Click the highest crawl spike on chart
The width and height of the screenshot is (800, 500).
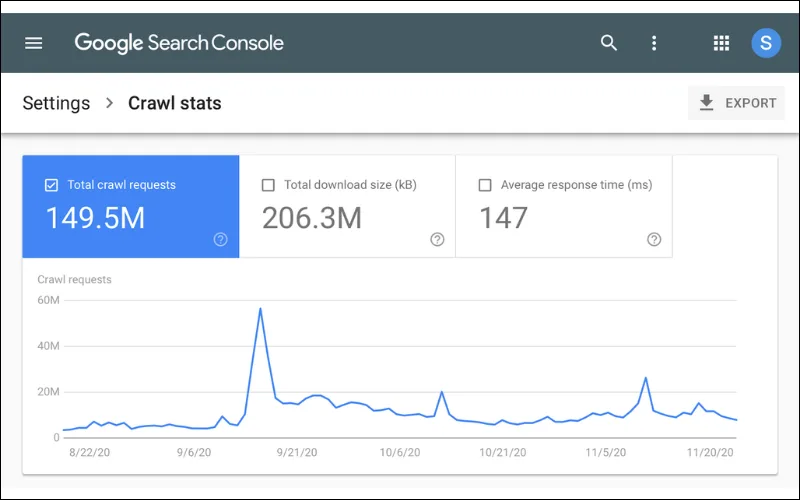pyautogui.click(x=260, y=308)
